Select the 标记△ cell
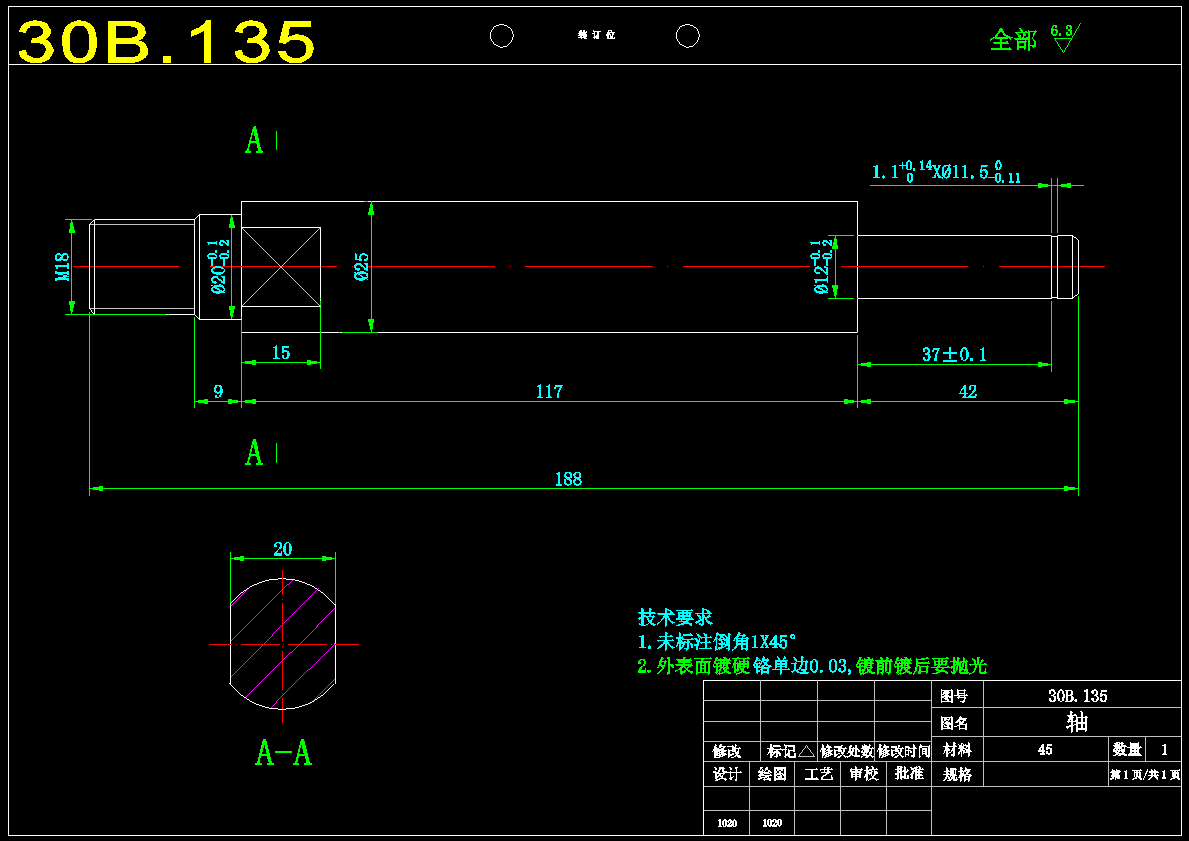The width and height of the screenshot is (1189, 841). coord(789,752)
